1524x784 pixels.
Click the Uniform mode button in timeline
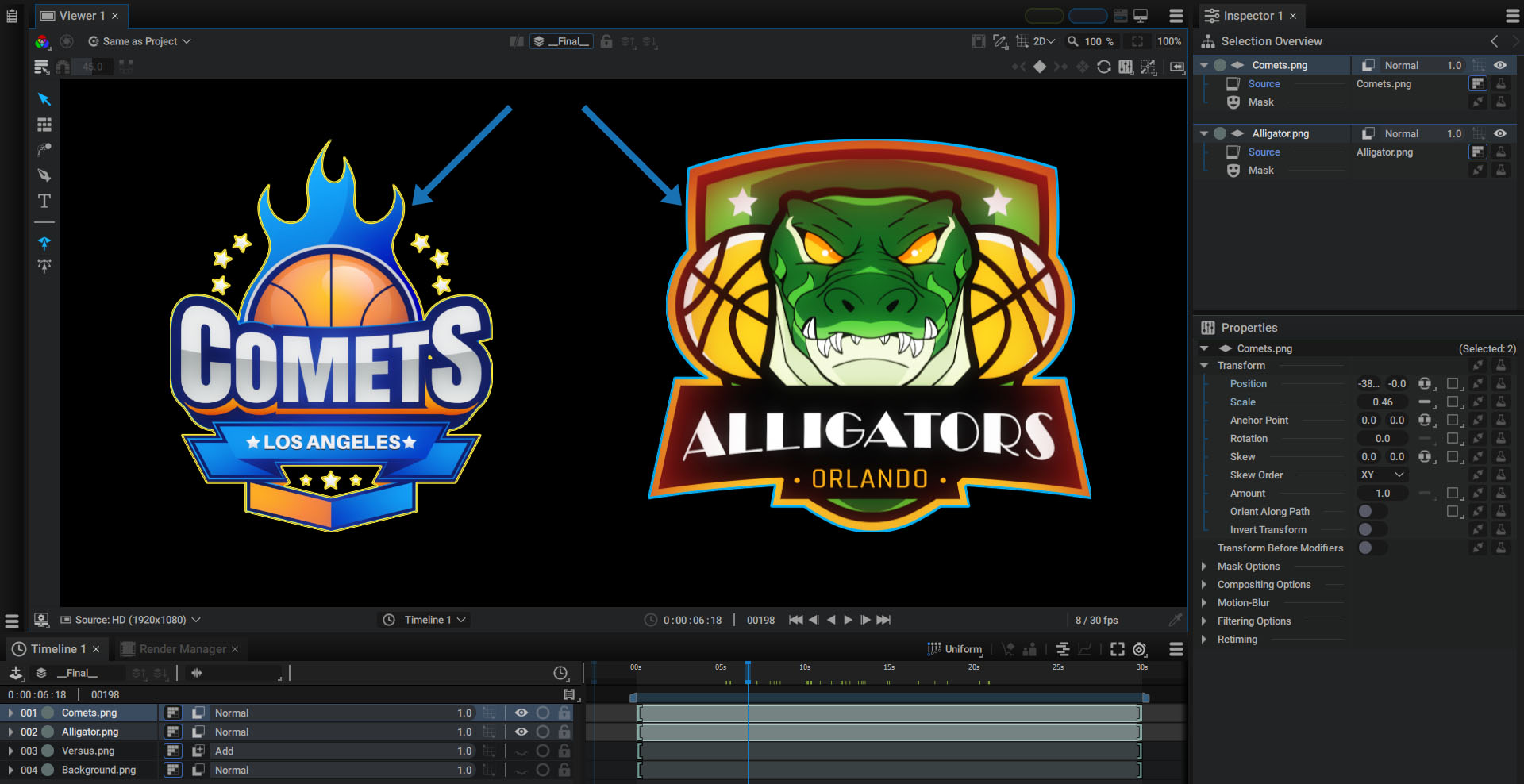[956, 649]
